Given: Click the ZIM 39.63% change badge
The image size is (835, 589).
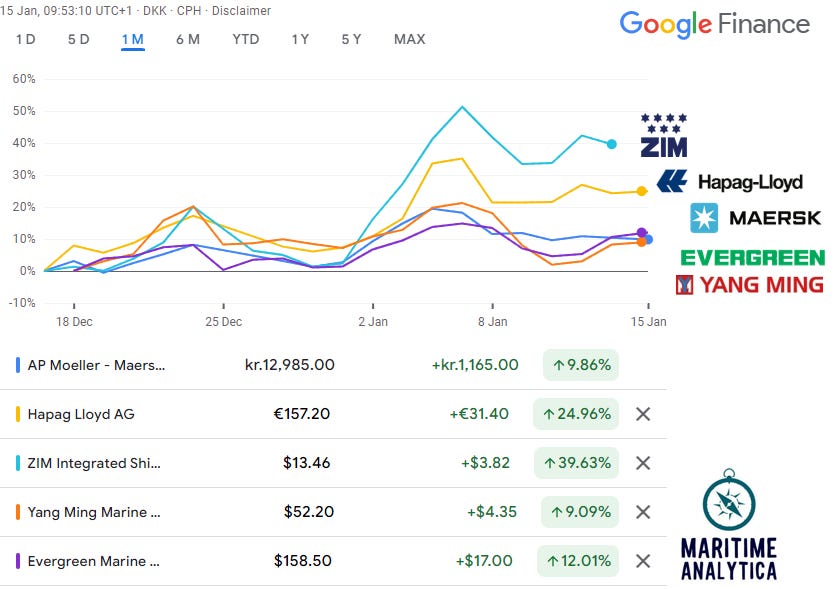Looking at the screenshot, I should point(577,463).
